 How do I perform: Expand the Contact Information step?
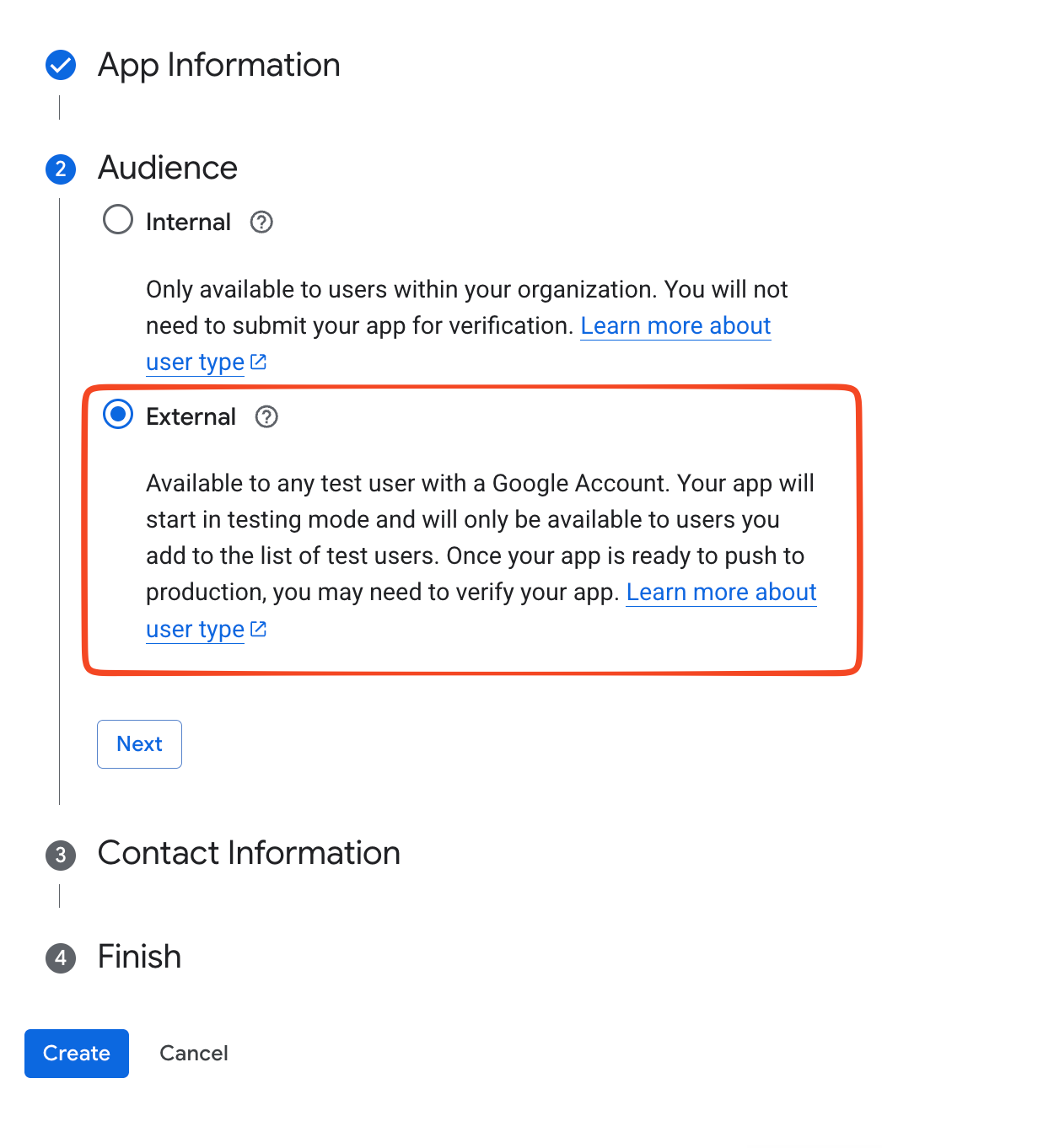tap(249, 853)
